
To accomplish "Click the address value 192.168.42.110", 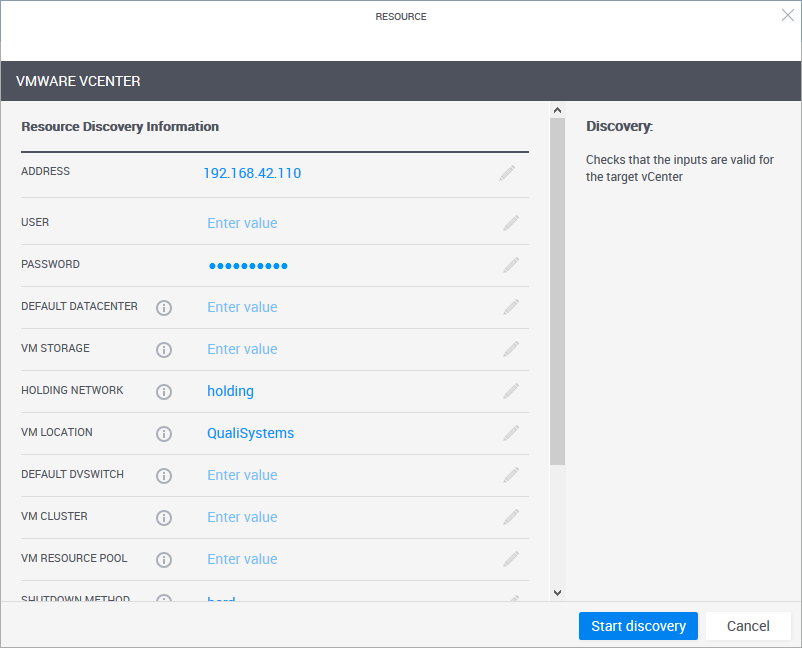I will coord(252,173).
